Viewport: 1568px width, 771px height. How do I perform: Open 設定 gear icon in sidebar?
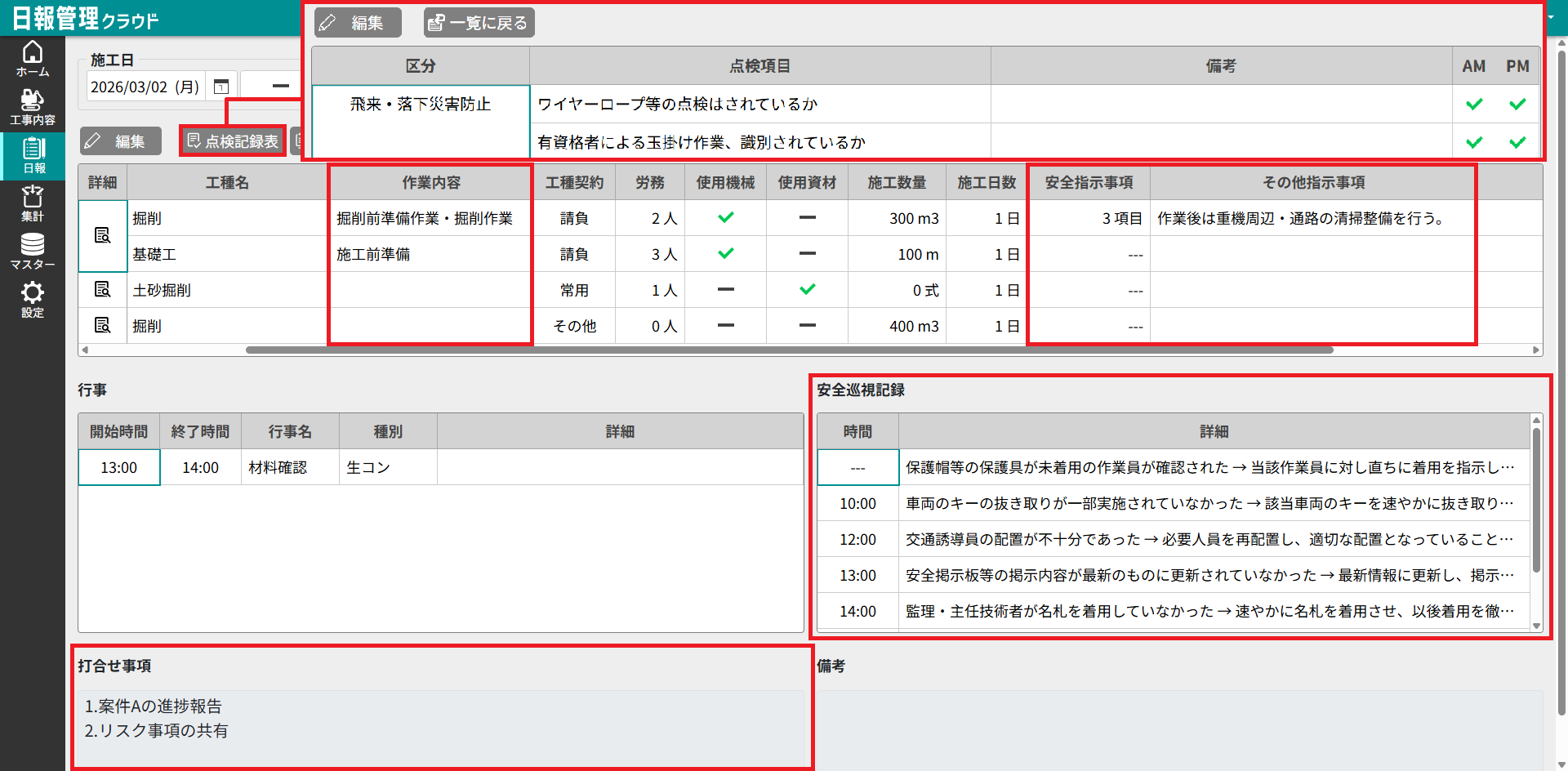click(33, 300)
